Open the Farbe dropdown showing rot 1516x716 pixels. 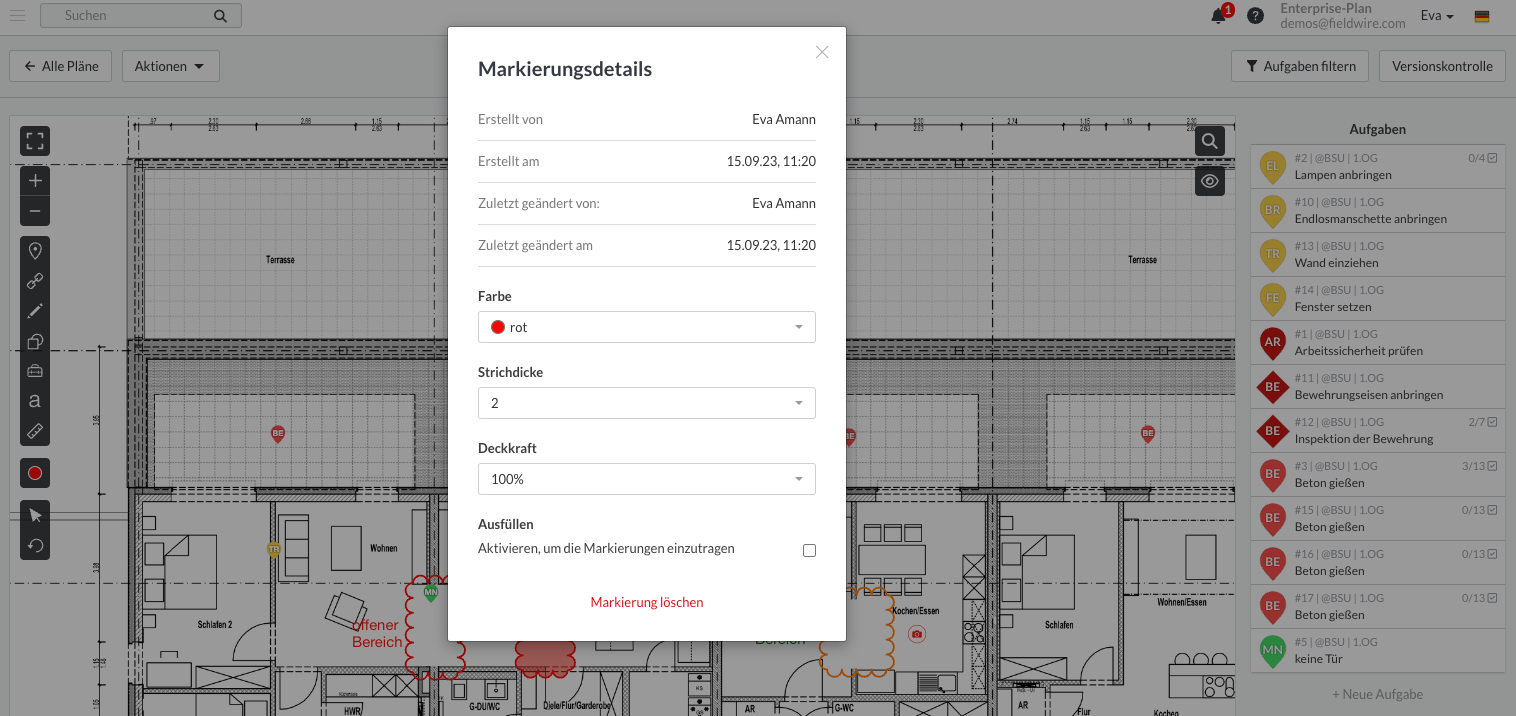click(x=647, y=327)
